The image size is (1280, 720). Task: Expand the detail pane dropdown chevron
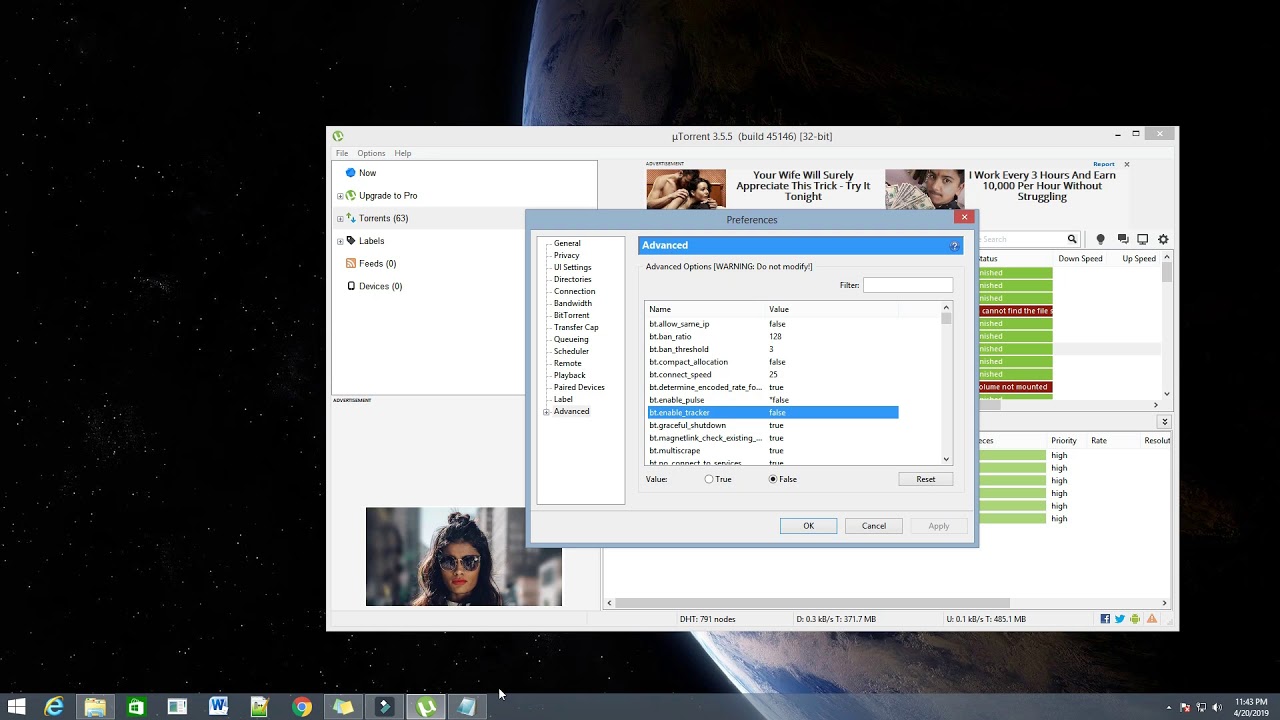coord(1164,422)
